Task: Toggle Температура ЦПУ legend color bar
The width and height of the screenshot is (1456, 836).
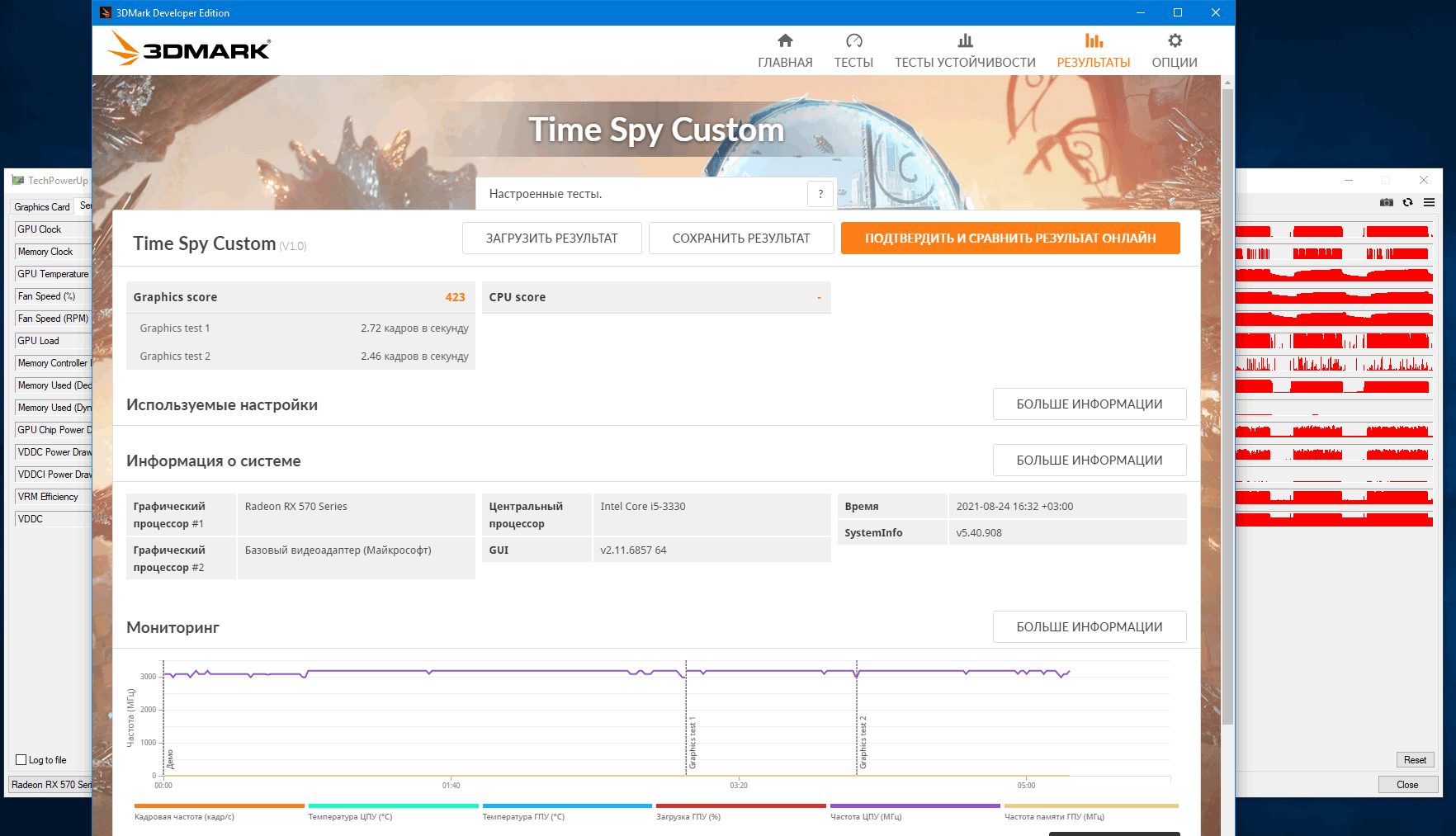Action: (x=393, y=806)
